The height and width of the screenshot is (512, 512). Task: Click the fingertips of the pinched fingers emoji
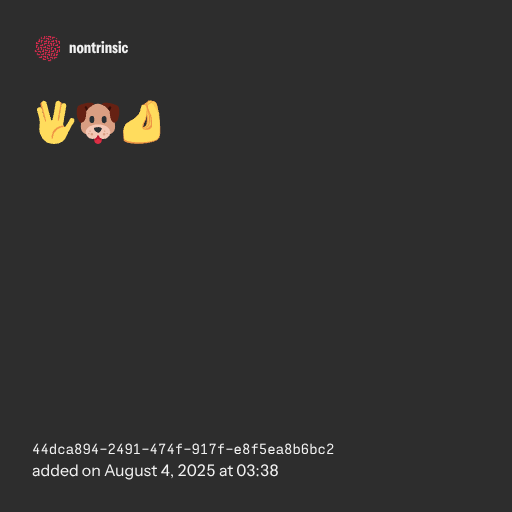[152, 106]
